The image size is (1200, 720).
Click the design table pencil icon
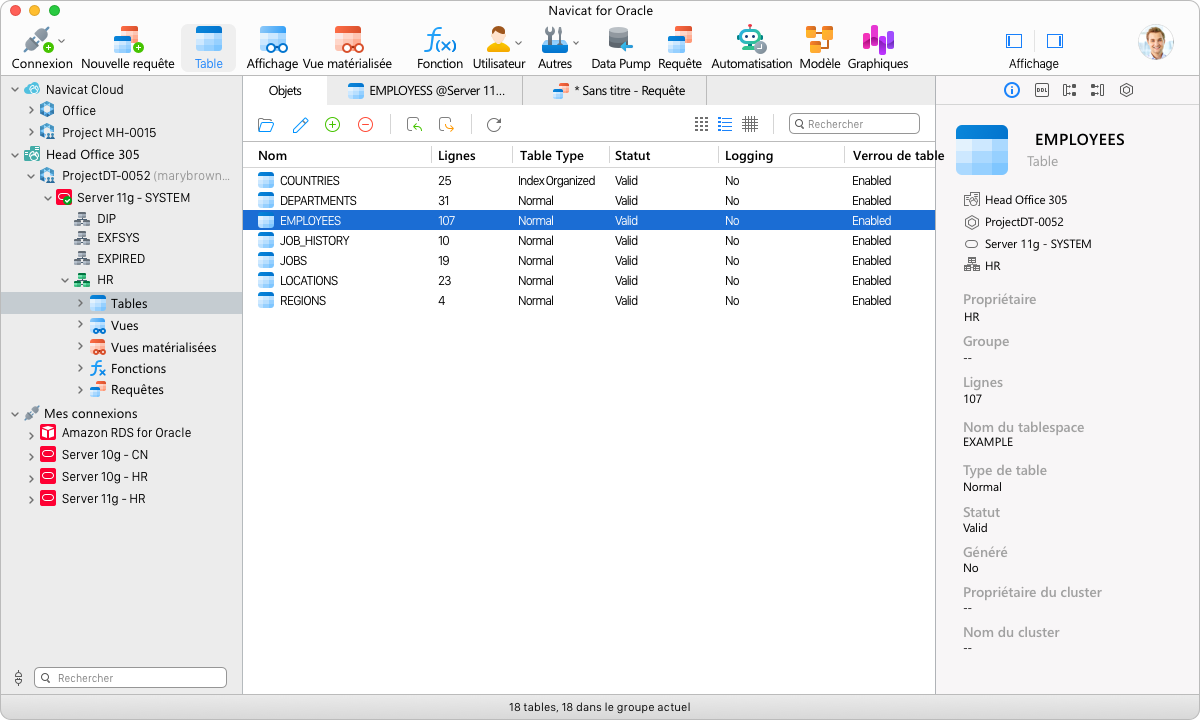point(300,124)
